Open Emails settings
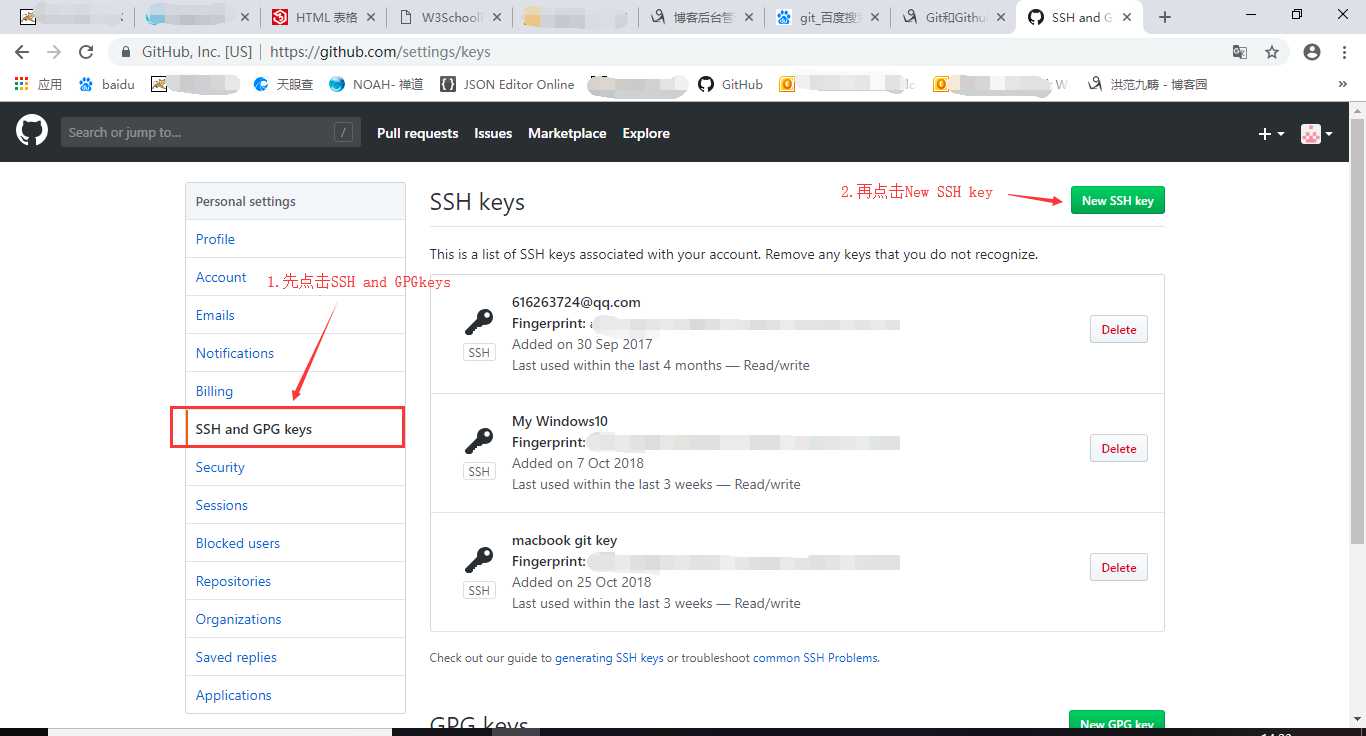Screen dimensions: 1366x736 coord(295,315)
